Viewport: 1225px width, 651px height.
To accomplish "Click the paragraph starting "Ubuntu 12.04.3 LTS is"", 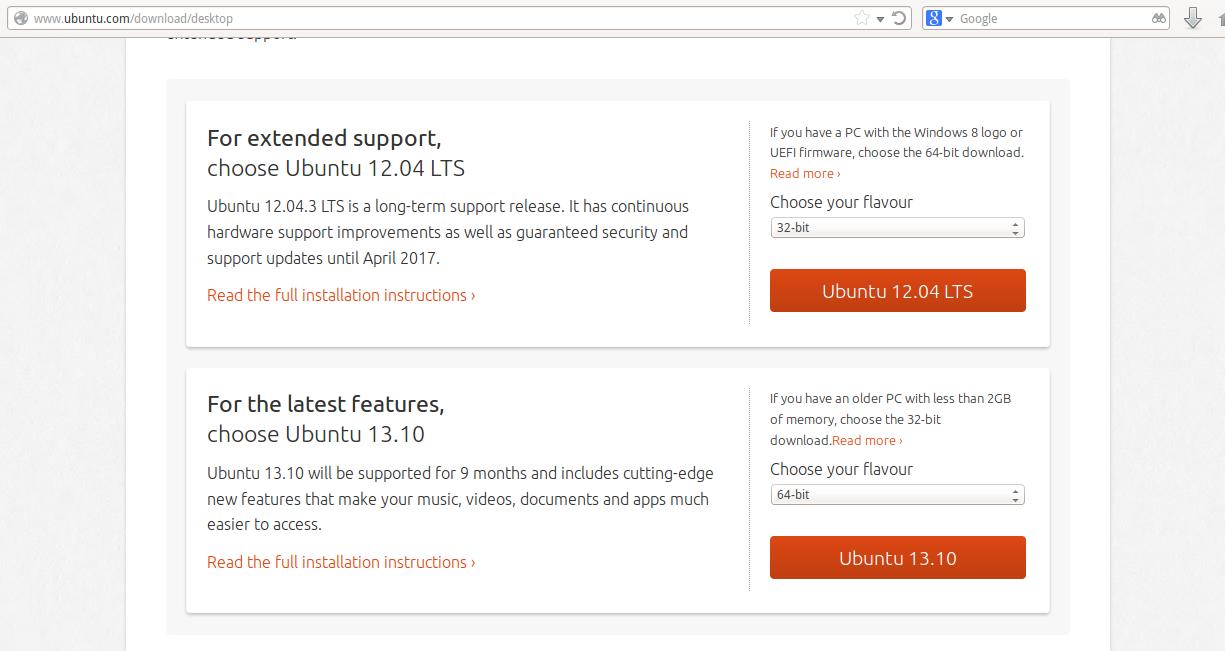I will coord(448,232).
